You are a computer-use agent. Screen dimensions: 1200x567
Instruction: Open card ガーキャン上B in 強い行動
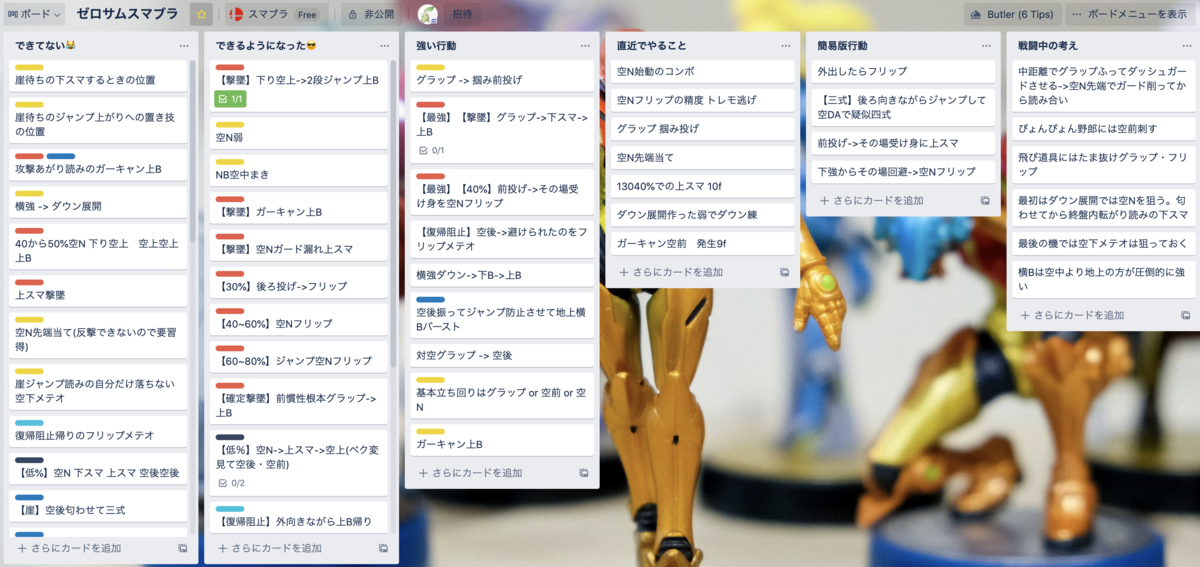tap(501, 439)
